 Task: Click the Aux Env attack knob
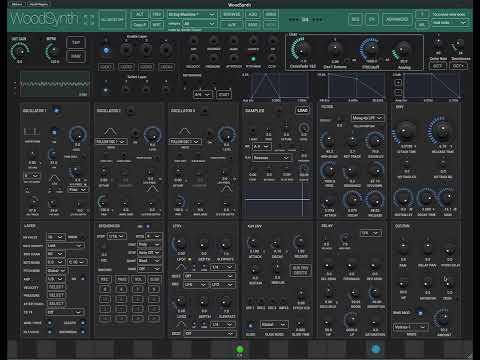coord(253,242)
